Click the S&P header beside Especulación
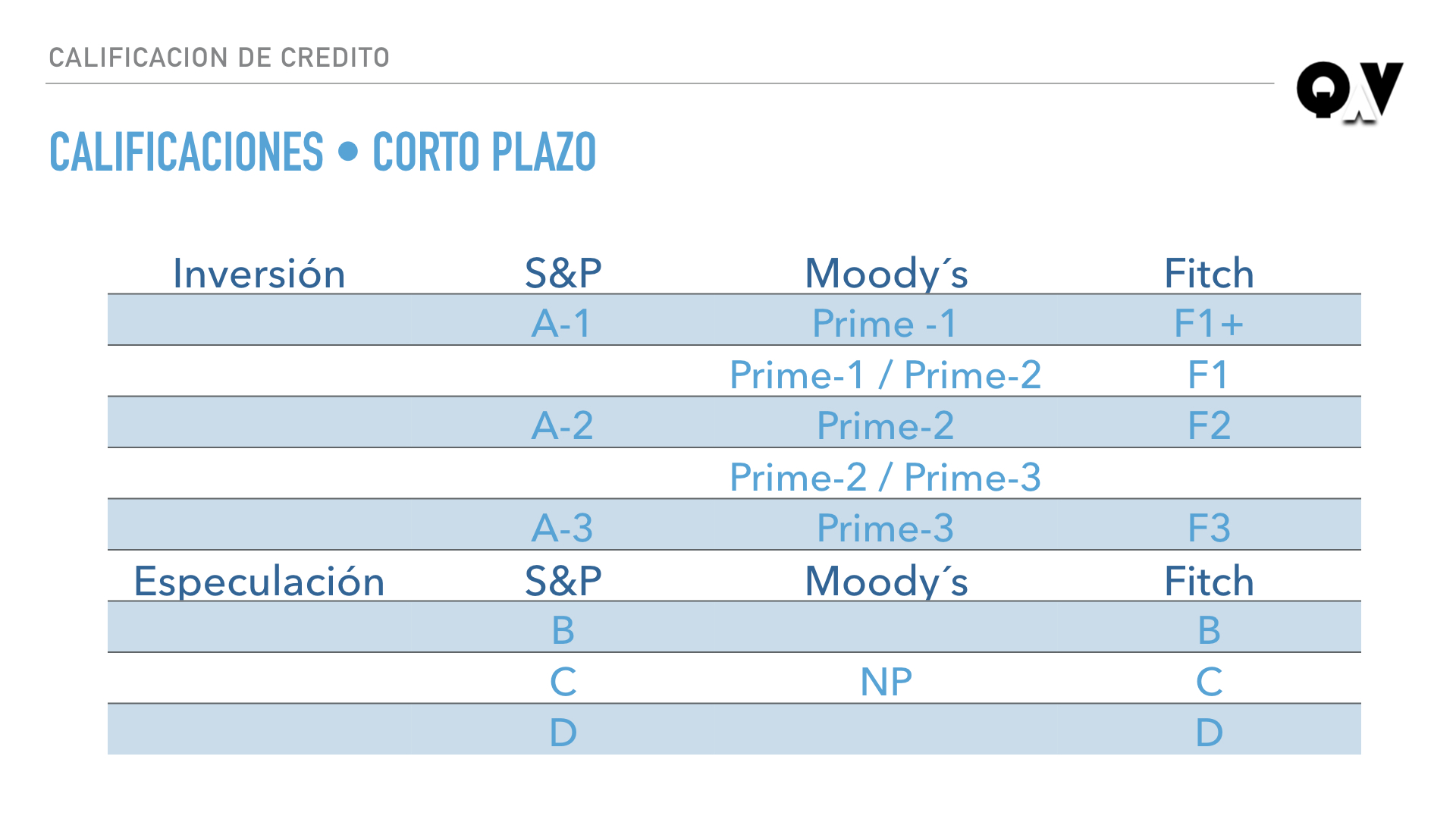This screenshot has width=1456, height=819. (x=563, y=582)
